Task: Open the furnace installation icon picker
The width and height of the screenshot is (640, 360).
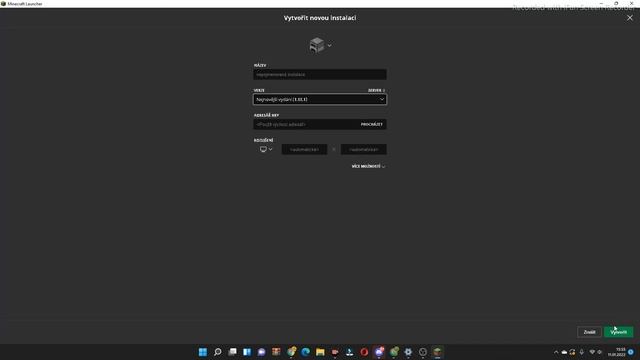Action: click(x=320, y=45)
